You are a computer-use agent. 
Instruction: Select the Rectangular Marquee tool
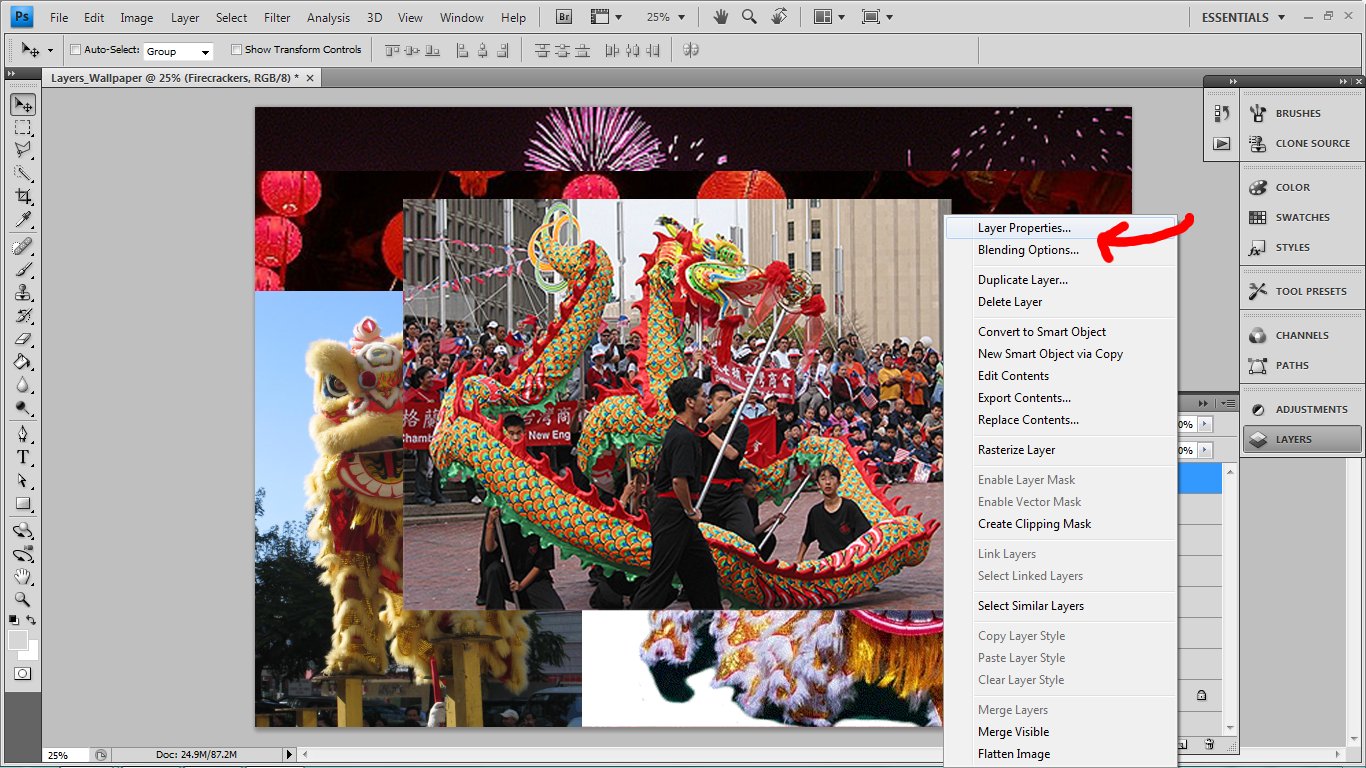23,128
